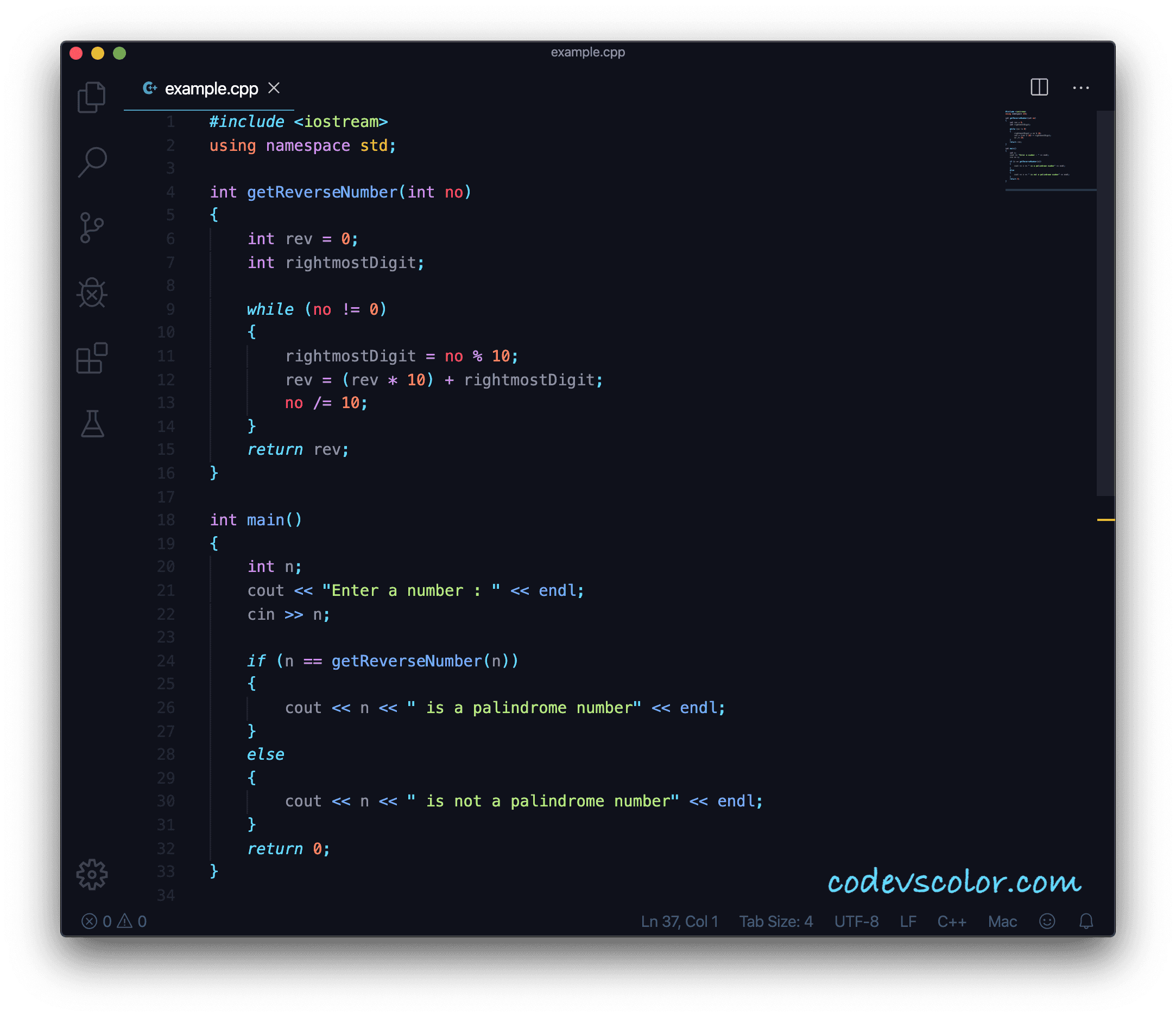Click LF end of line selector

point(908,921)
